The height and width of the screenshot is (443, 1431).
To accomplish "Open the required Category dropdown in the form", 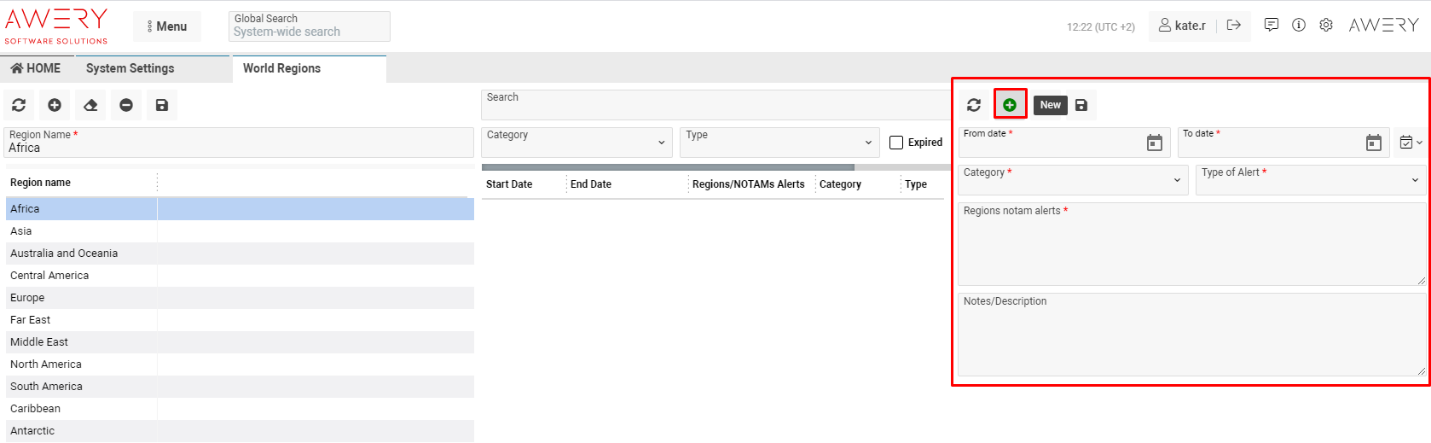I will pos(1072,179).
